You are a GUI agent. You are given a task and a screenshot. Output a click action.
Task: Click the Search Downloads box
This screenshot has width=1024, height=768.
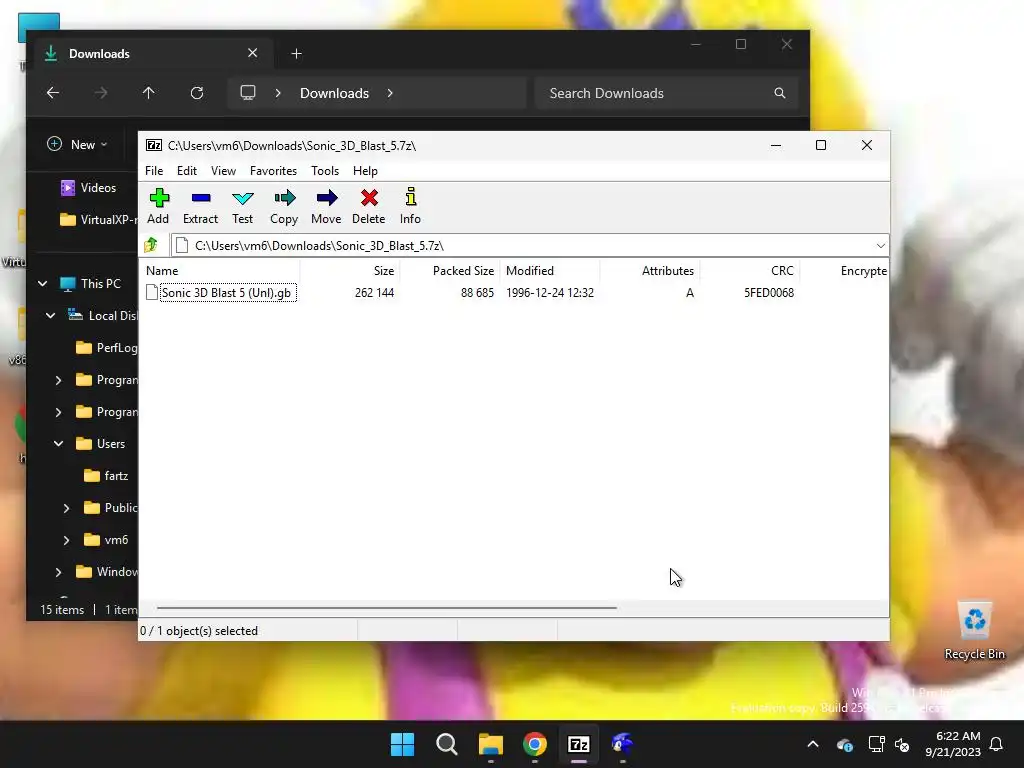[666, 93]
